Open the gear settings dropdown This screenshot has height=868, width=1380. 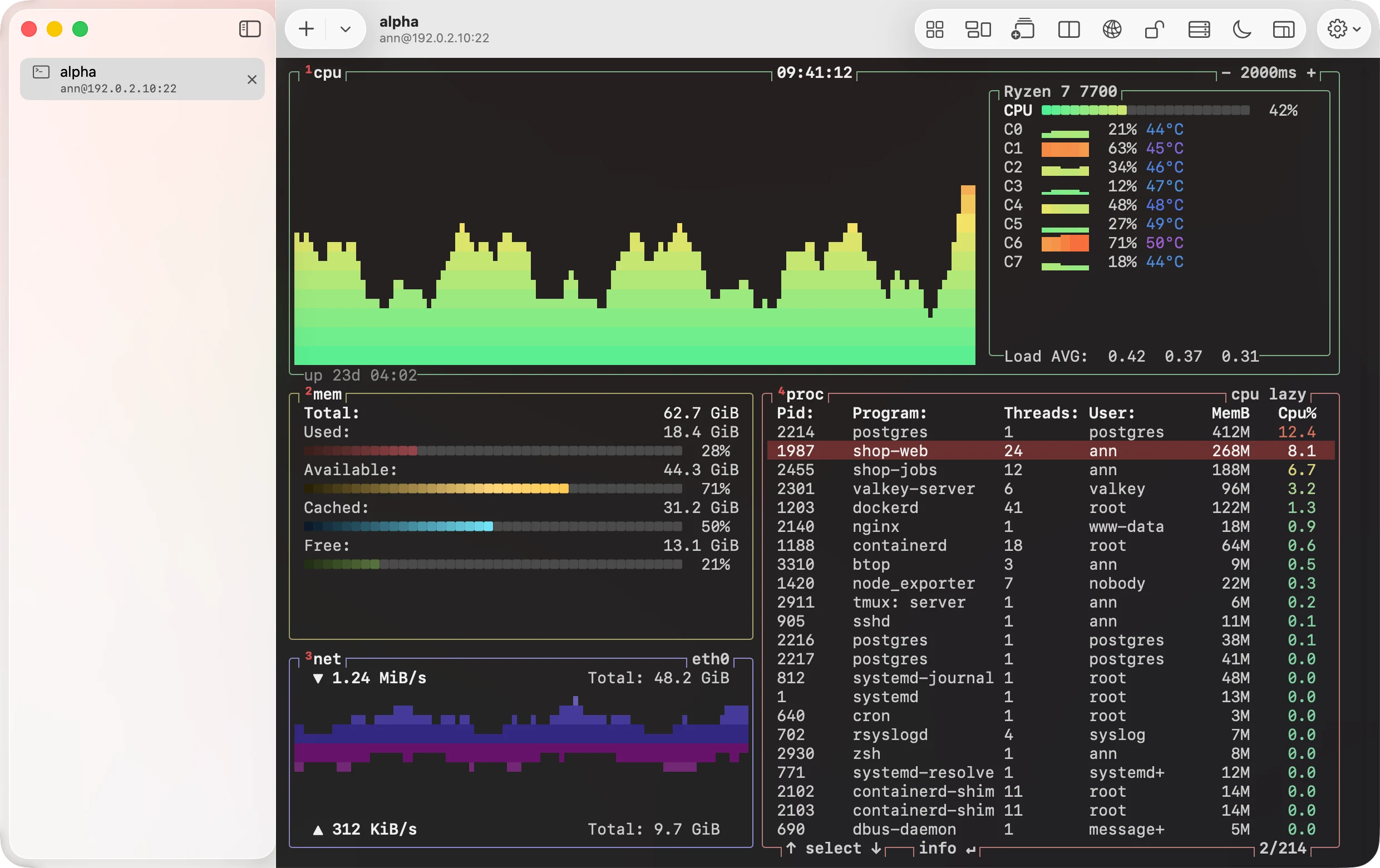tap(1343, 28)
